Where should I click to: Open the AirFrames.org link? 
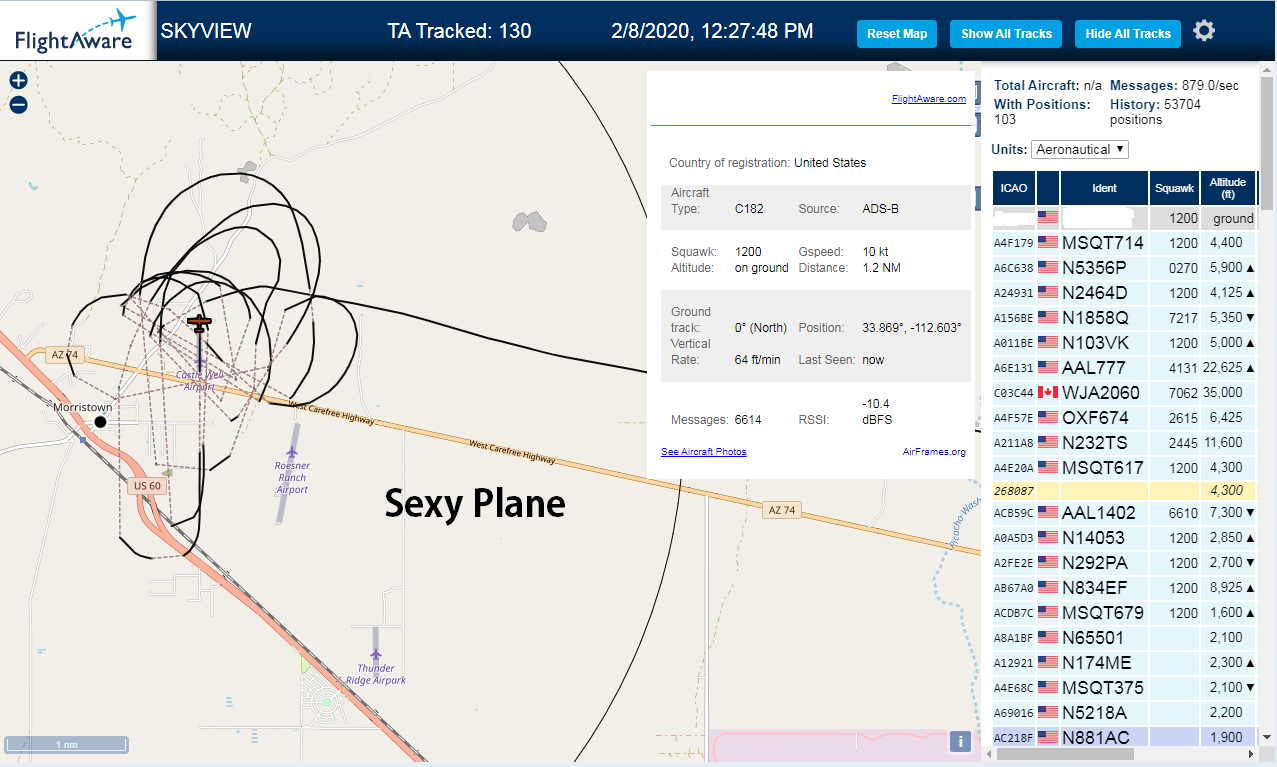pos(934,452)
